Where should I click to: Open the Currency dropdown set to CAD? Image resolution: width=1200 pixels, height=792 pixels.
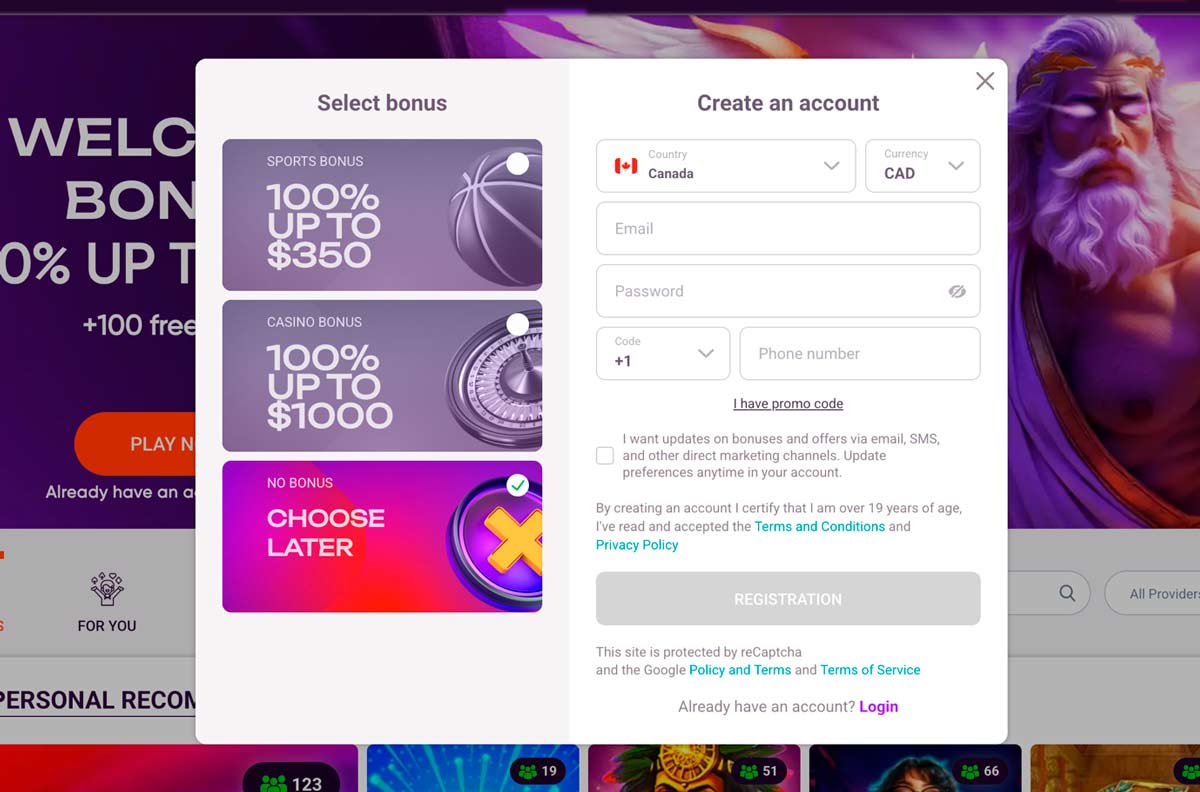click(x=922, y=166)
